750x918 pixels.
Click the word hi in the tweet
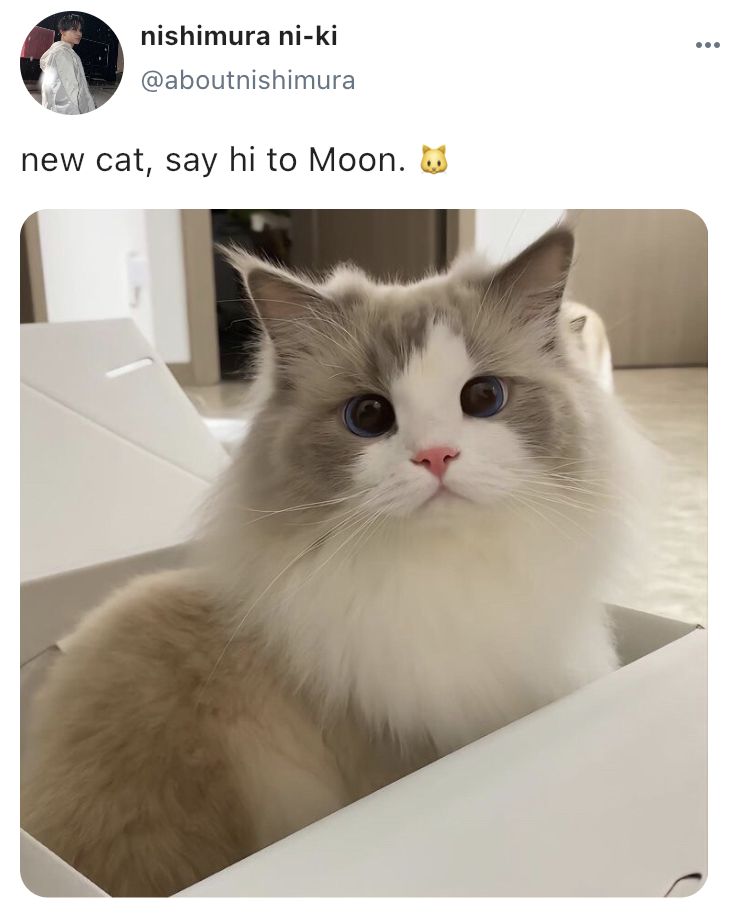coord(242,160)
